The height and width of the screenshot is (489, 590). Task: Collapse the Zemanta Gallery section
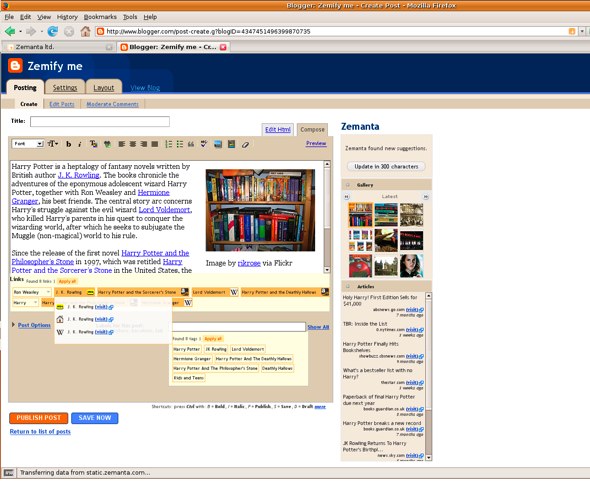click(x=348, y=185)
